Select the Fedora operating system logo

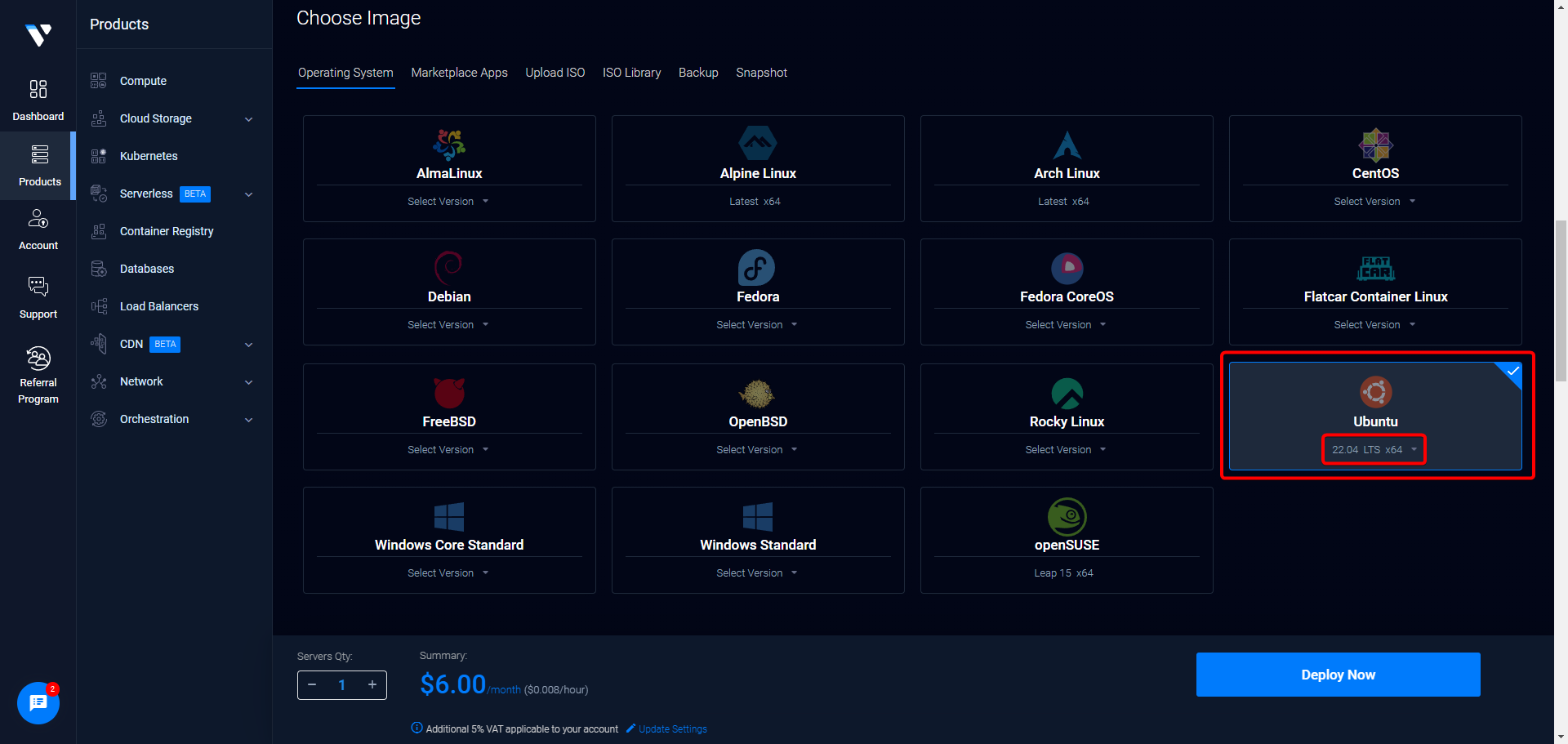coord(757,268)
